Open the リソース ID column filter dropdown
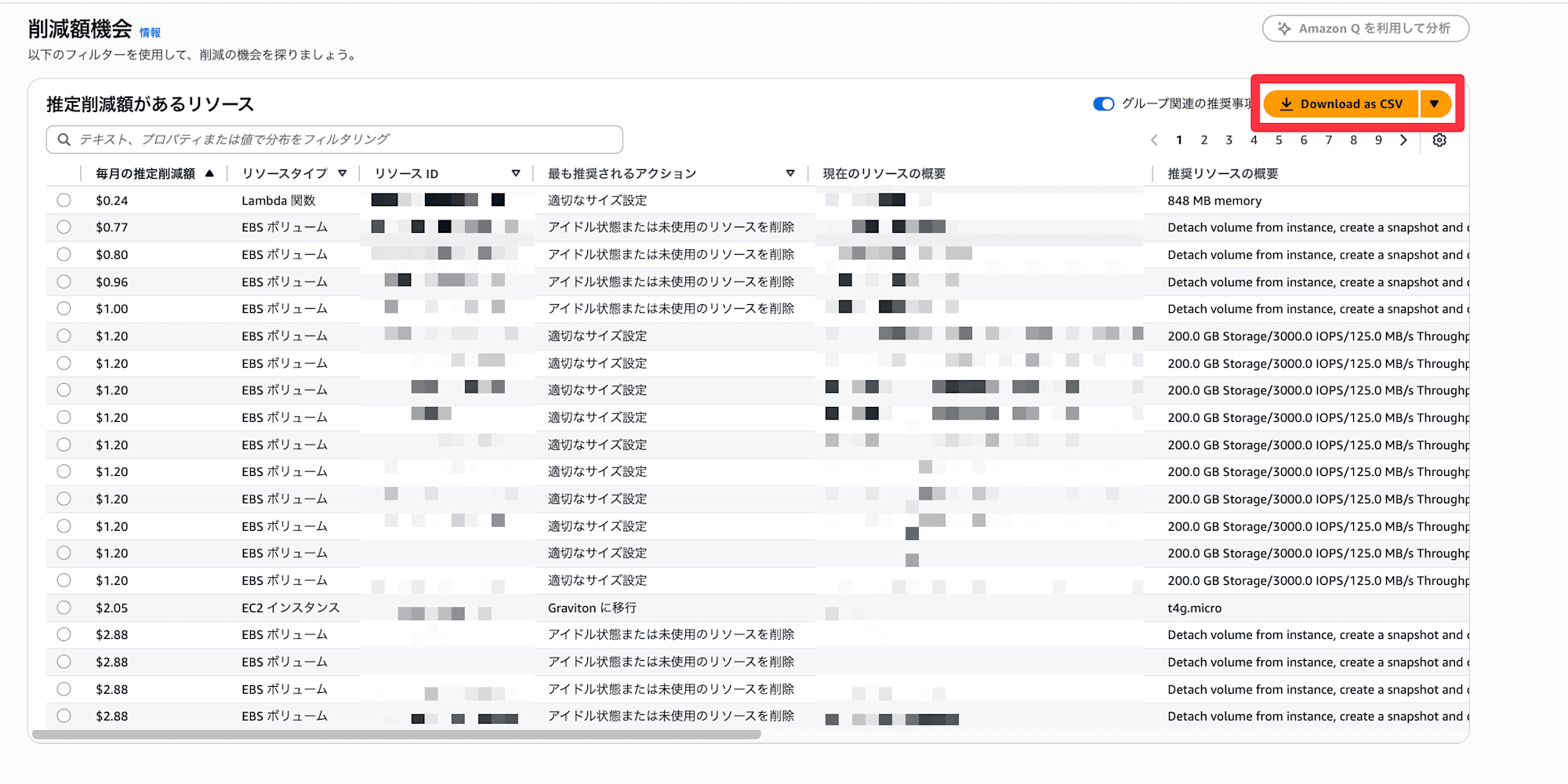The height and width of the screenshot is (784, 1568). click(x=516, y=173)
